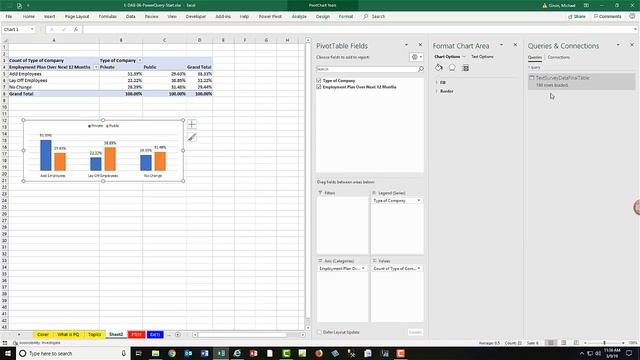Switch to the Text Options tab
Screen dimensions: 640x360
pos(482,57)
